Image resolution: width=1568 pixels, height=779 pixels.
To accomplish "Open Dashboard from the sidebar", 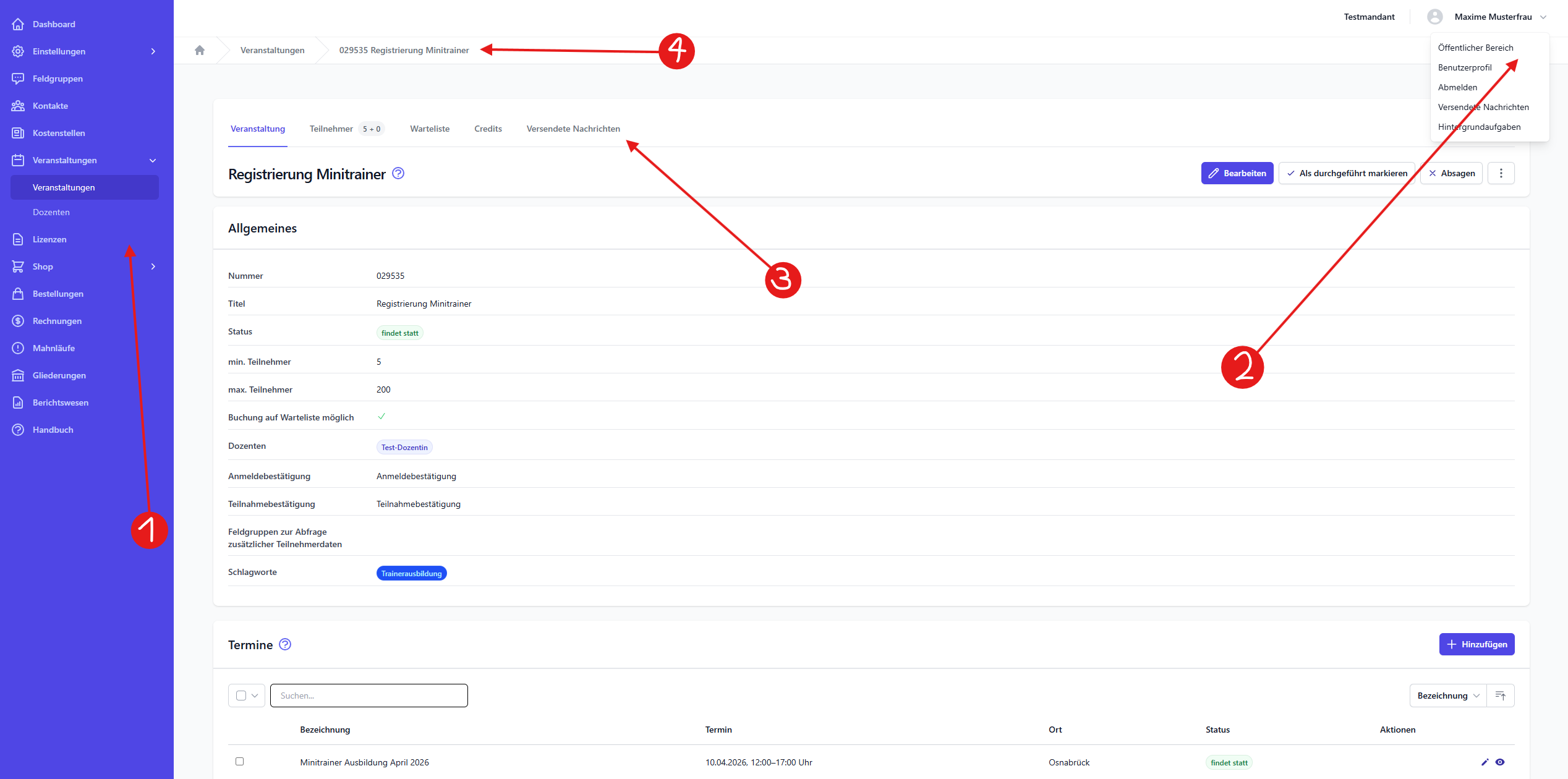I will point(54,24).
